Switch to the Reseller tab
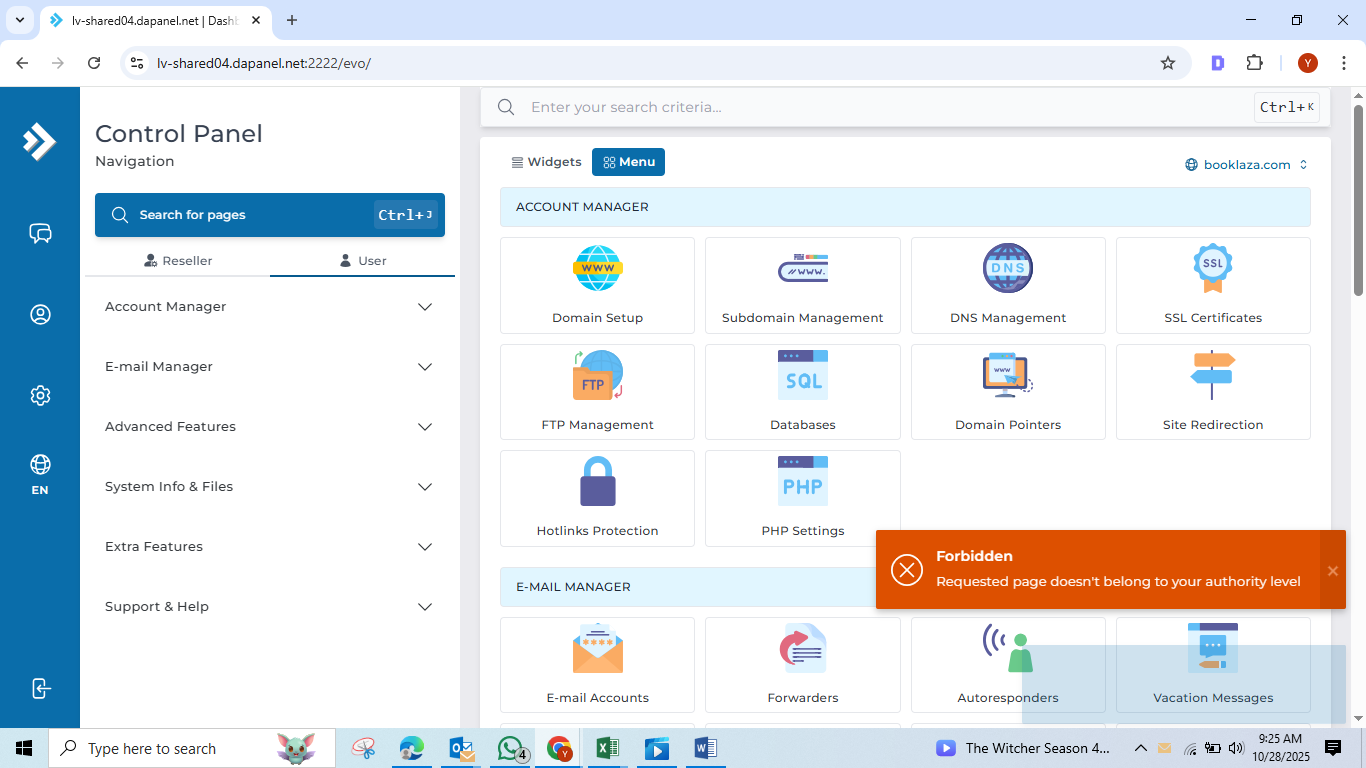Image resolution: width=1366 pixels, height=768 pixels. (x=178, y=261)
